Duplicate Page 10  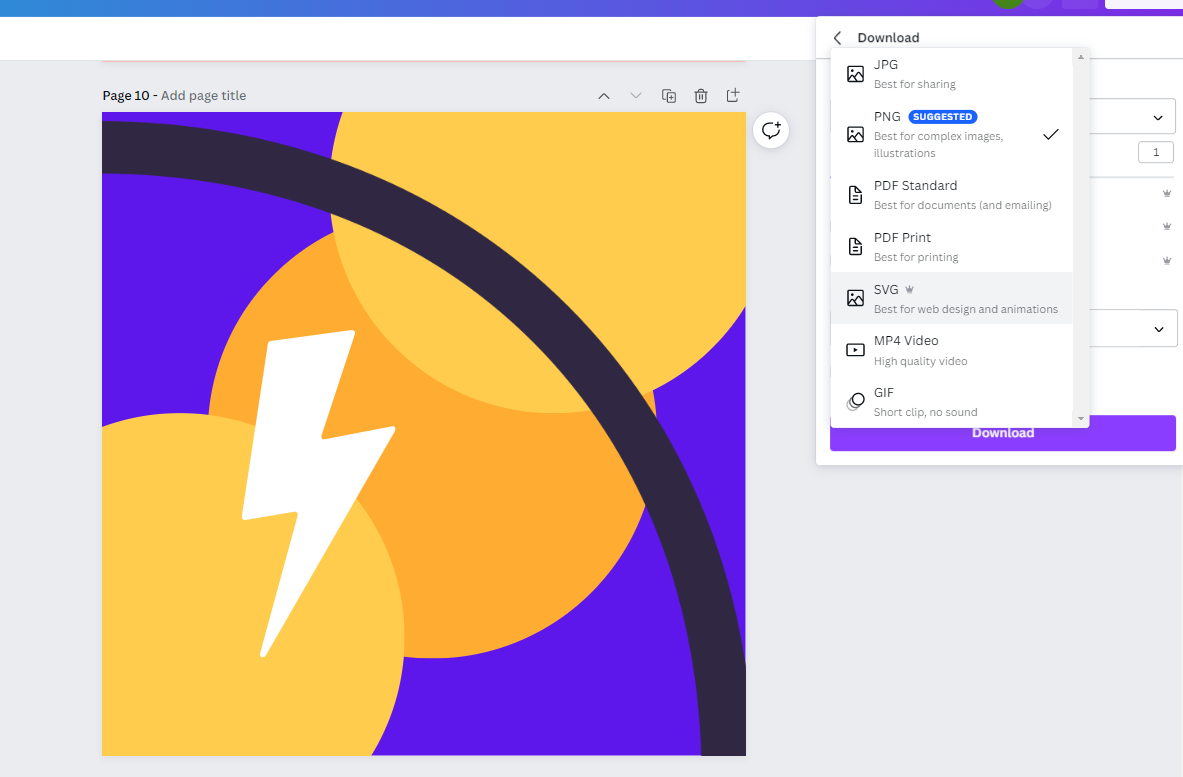tap(668, 96)
